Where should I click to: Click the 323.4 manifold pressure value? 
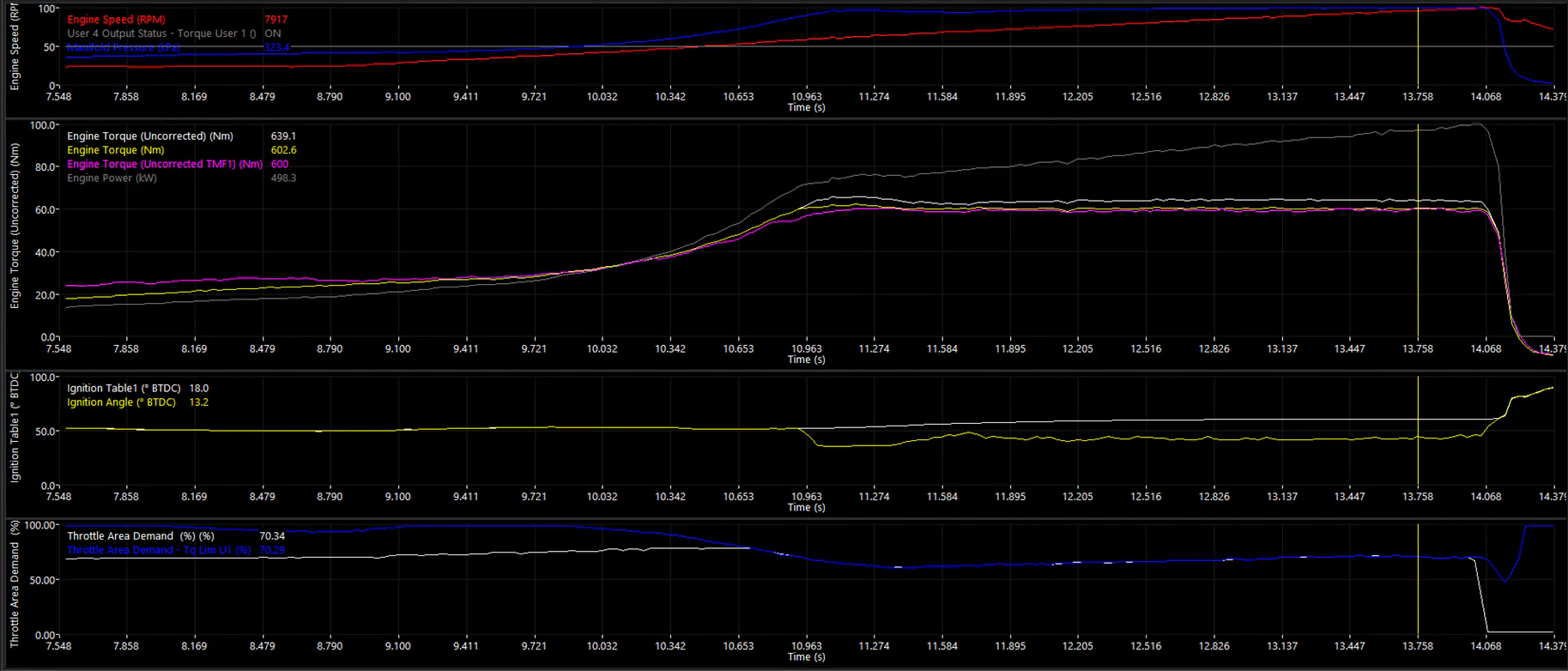pyautogui.click(x=276, y=47)
